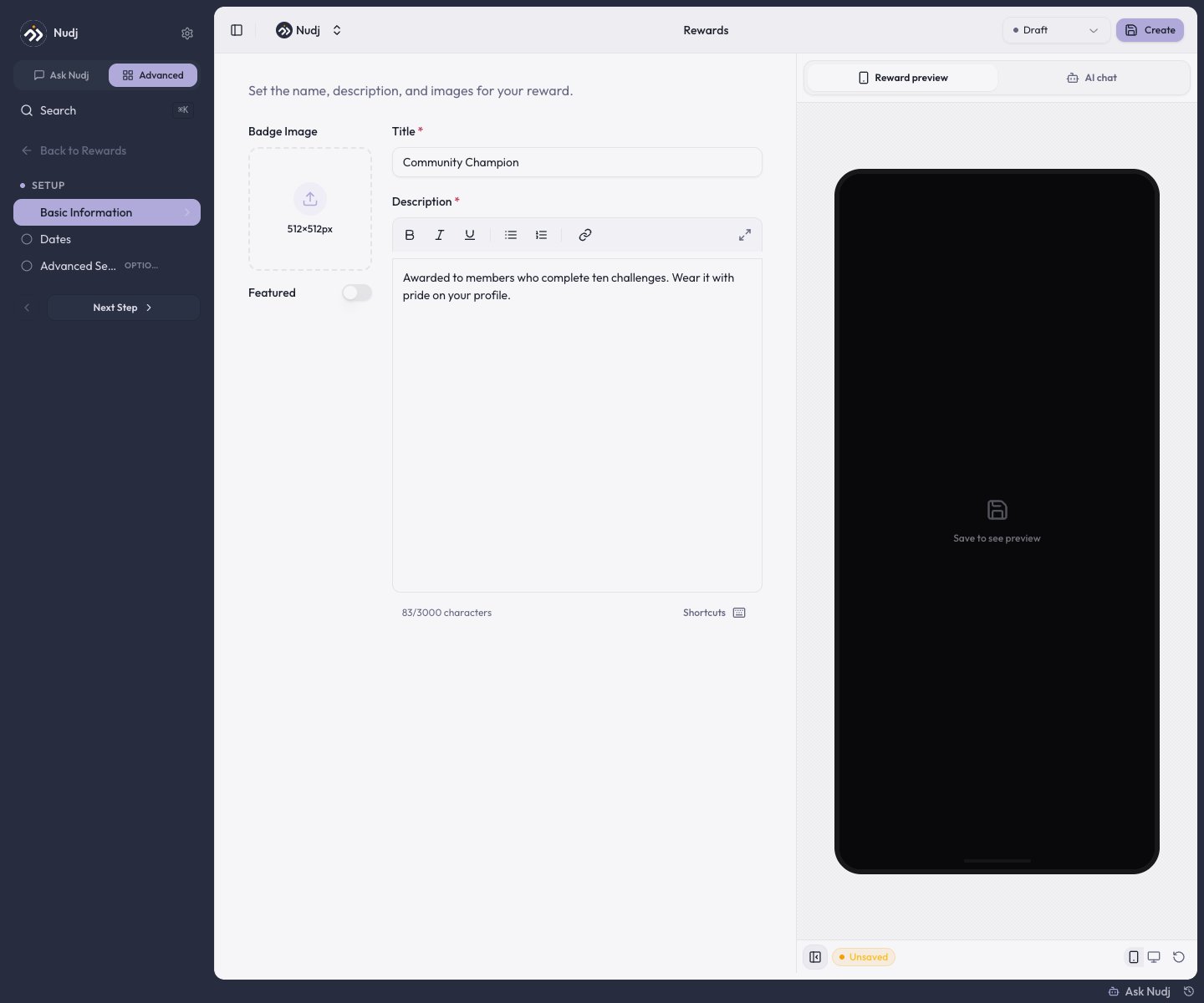Toggle sidebar panel icon in top bar
Screen dimensions: 1204x1003
[237, 30]
